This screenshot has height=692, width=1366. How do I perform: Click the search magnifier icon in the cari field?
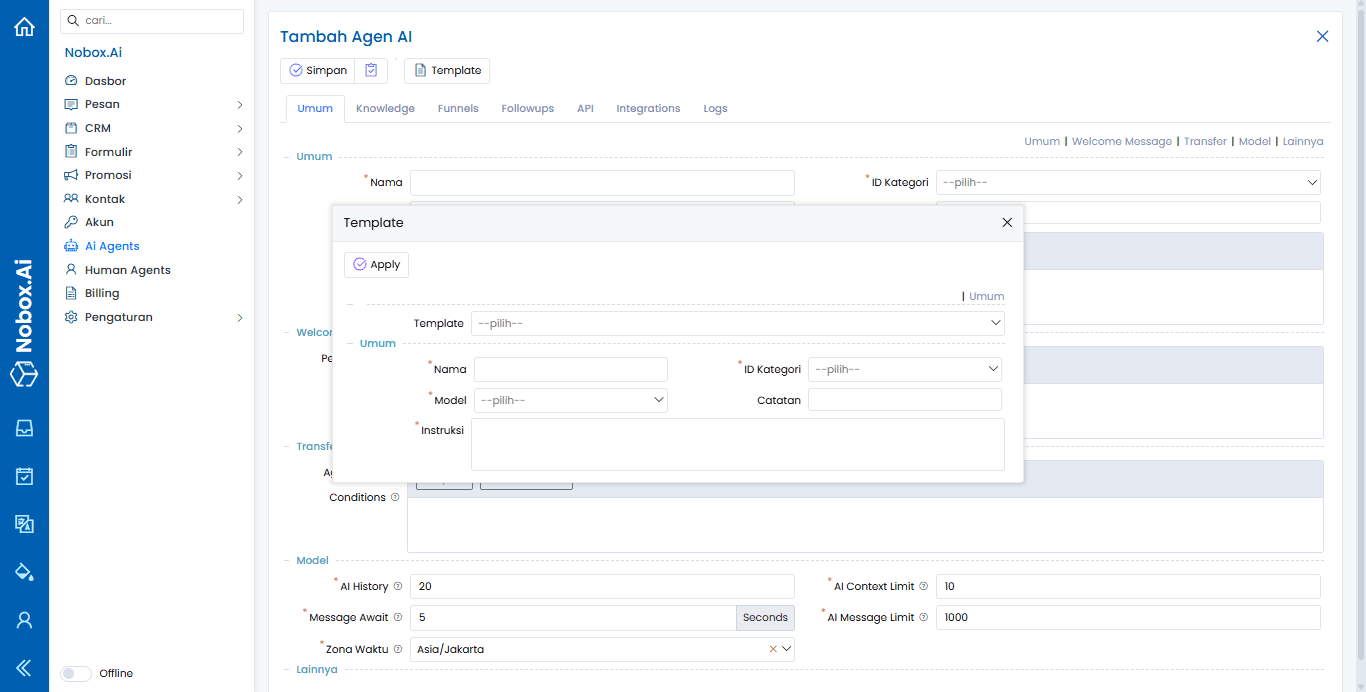tap(71, 20)
